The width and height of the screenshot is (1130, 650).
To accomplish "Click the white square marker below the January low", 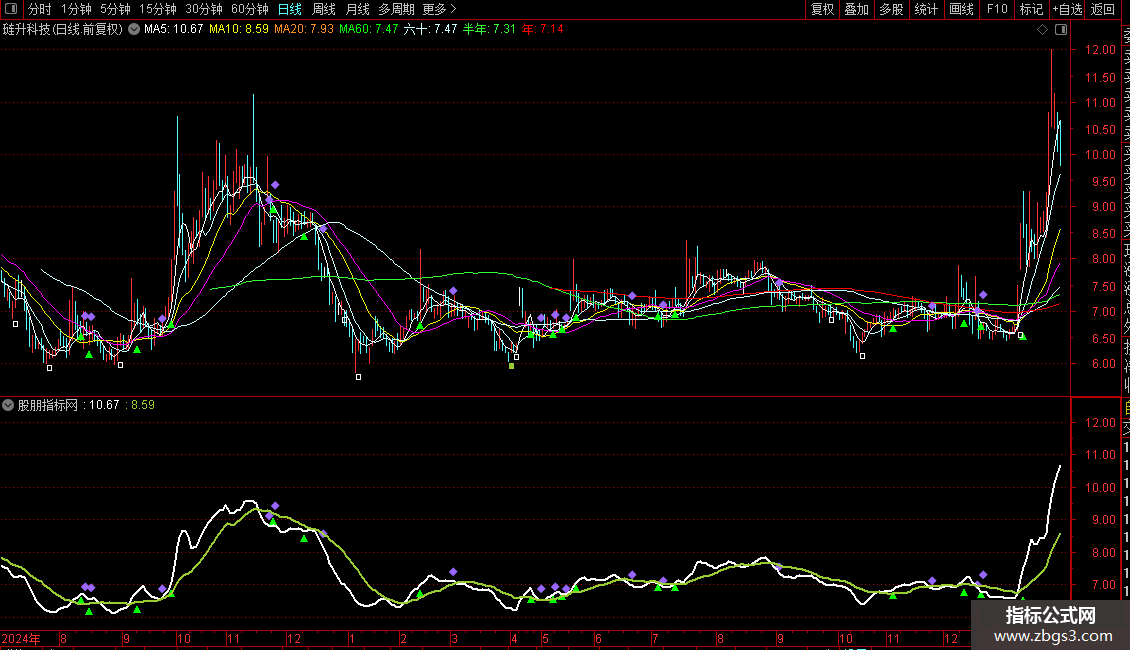I will tap(358, 377).
